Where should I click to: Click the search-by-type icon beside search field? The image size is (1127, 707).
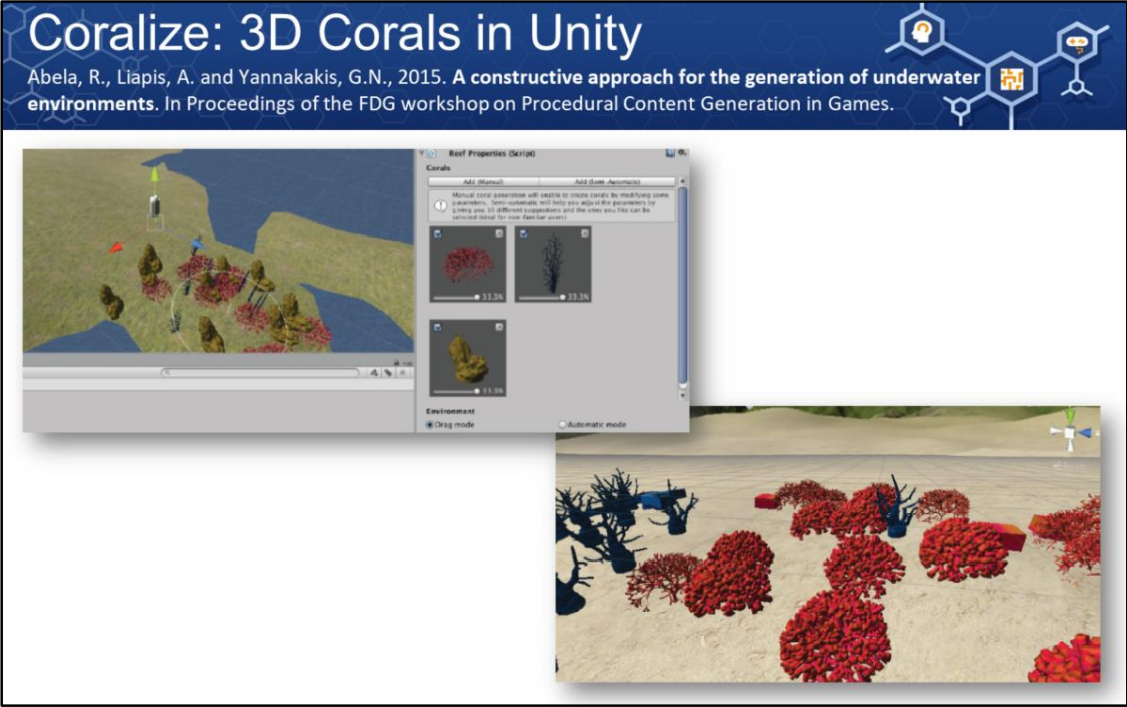pos(374,372)
